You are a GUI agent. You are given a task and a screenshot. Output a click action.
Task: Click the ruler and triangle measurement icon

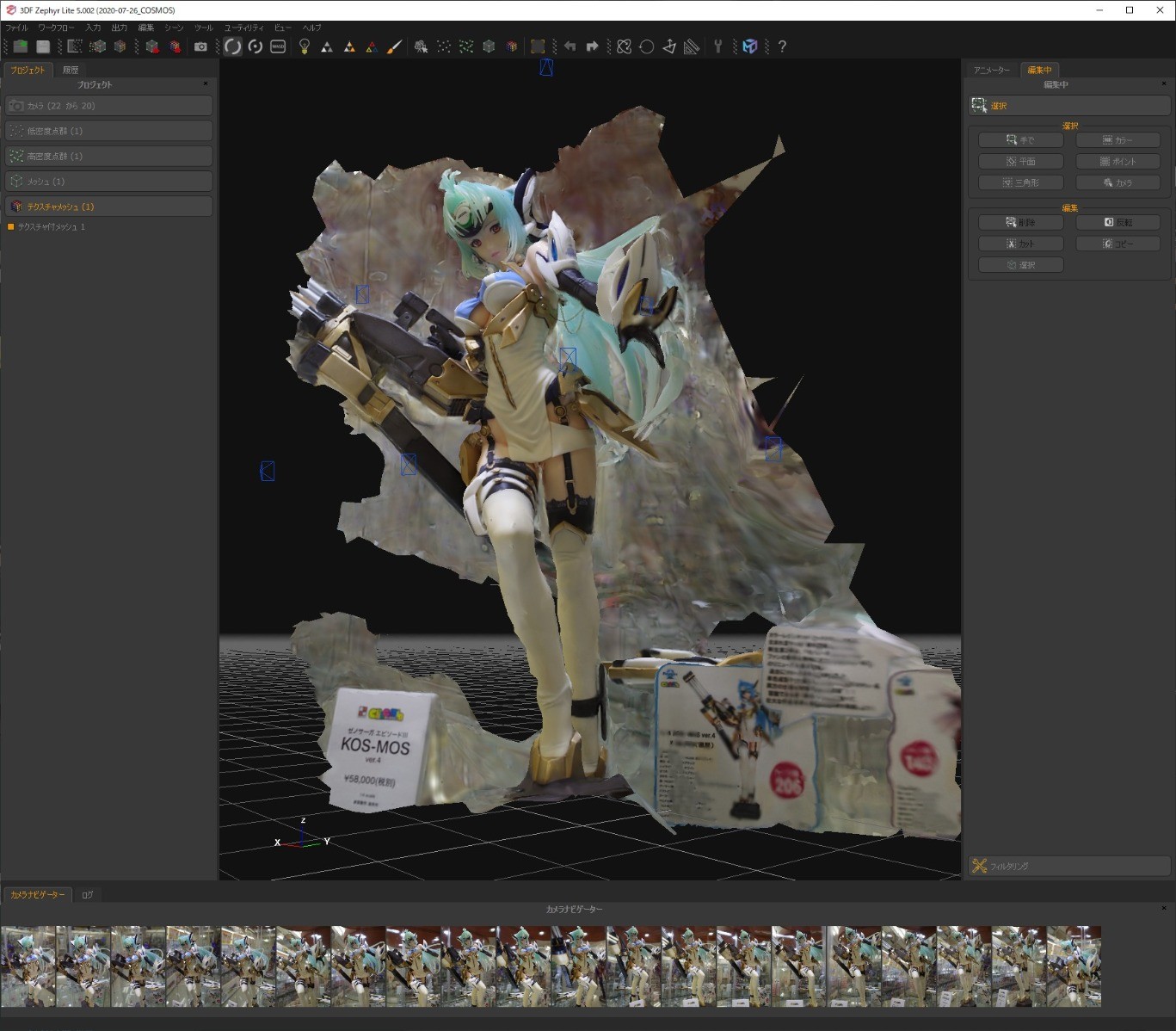click(692, 46)
